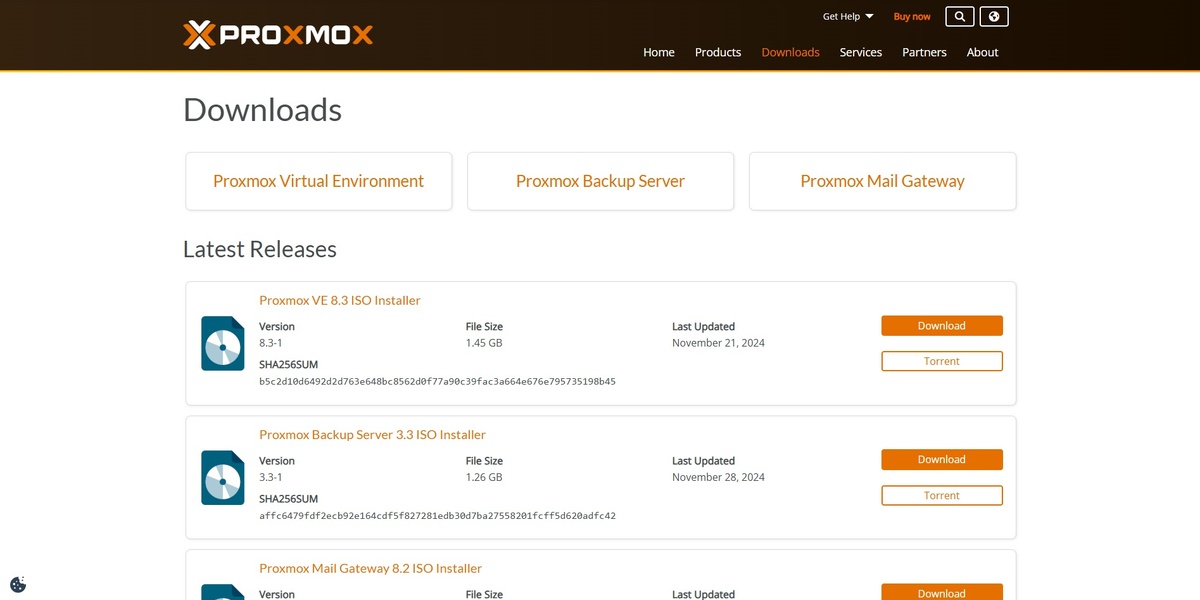The height and width of the screenshot is (600, 1200).
Task: Click the Proxmox Mail Gateway disc icon
Action: (x=222, y=592)
